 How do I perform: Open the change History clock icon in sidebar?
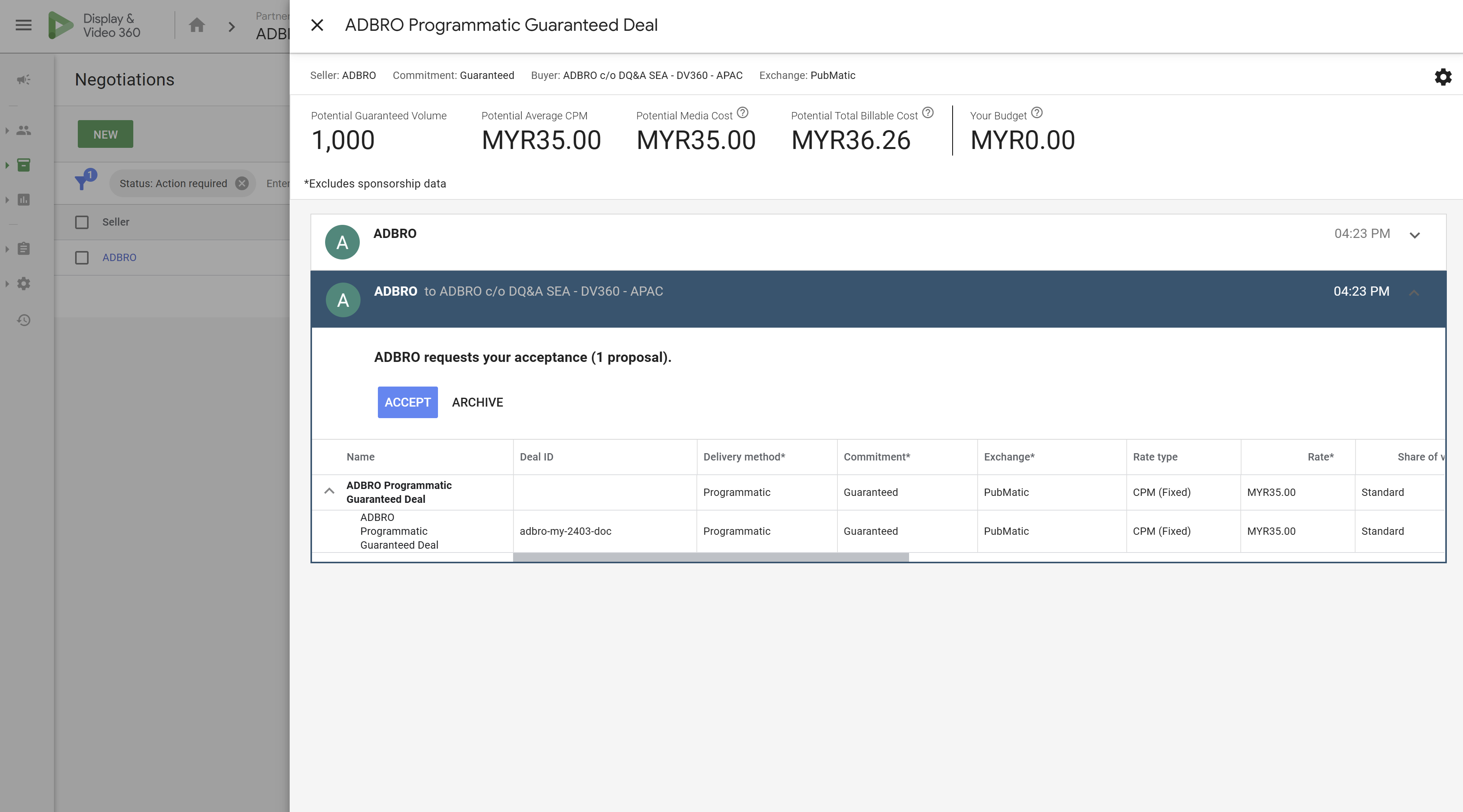[23, 320]
